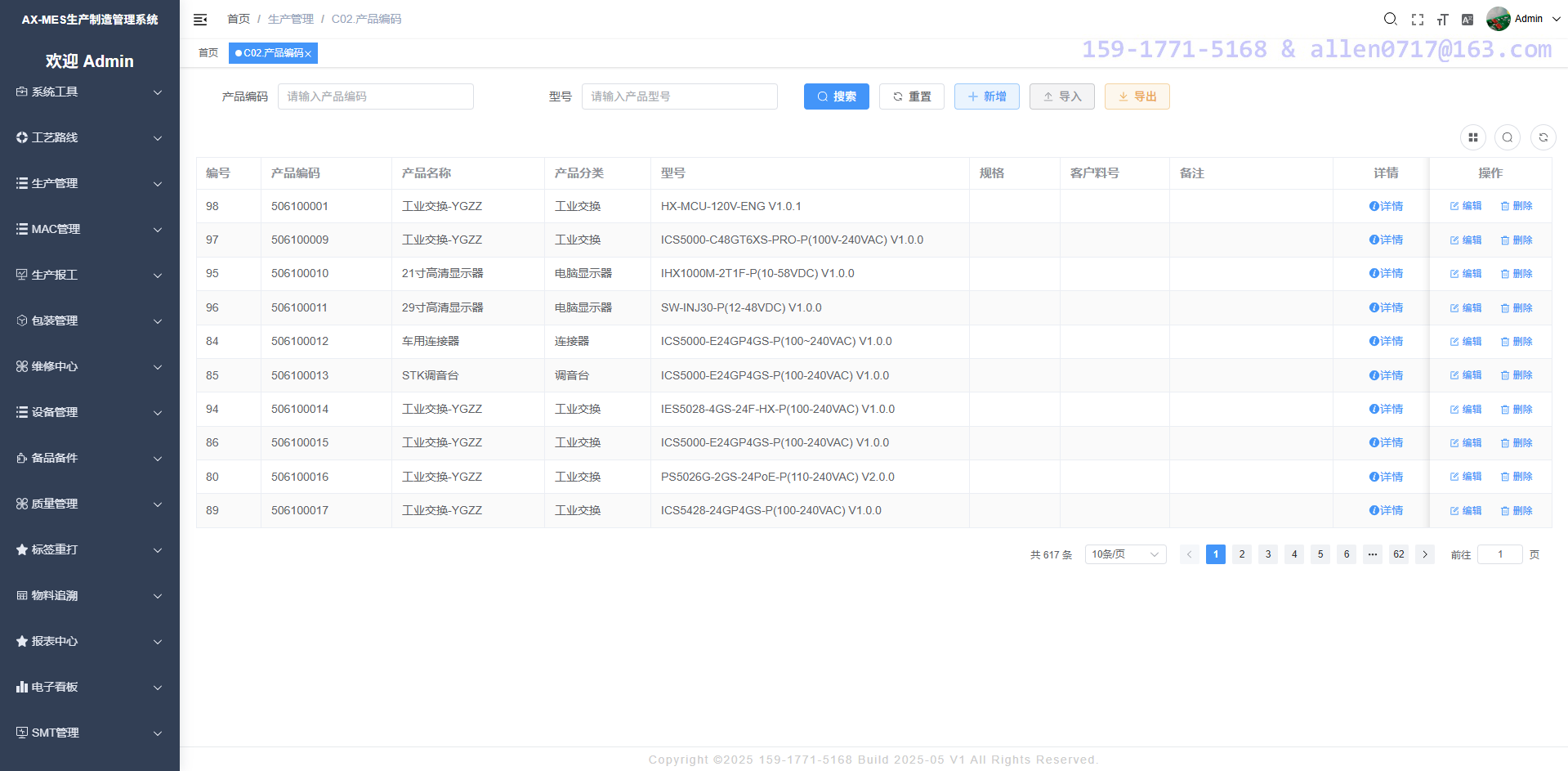The image size is (1568, 771).
Task: Collapse the sidebar with the hamburger icon
Action: (200, 20)
